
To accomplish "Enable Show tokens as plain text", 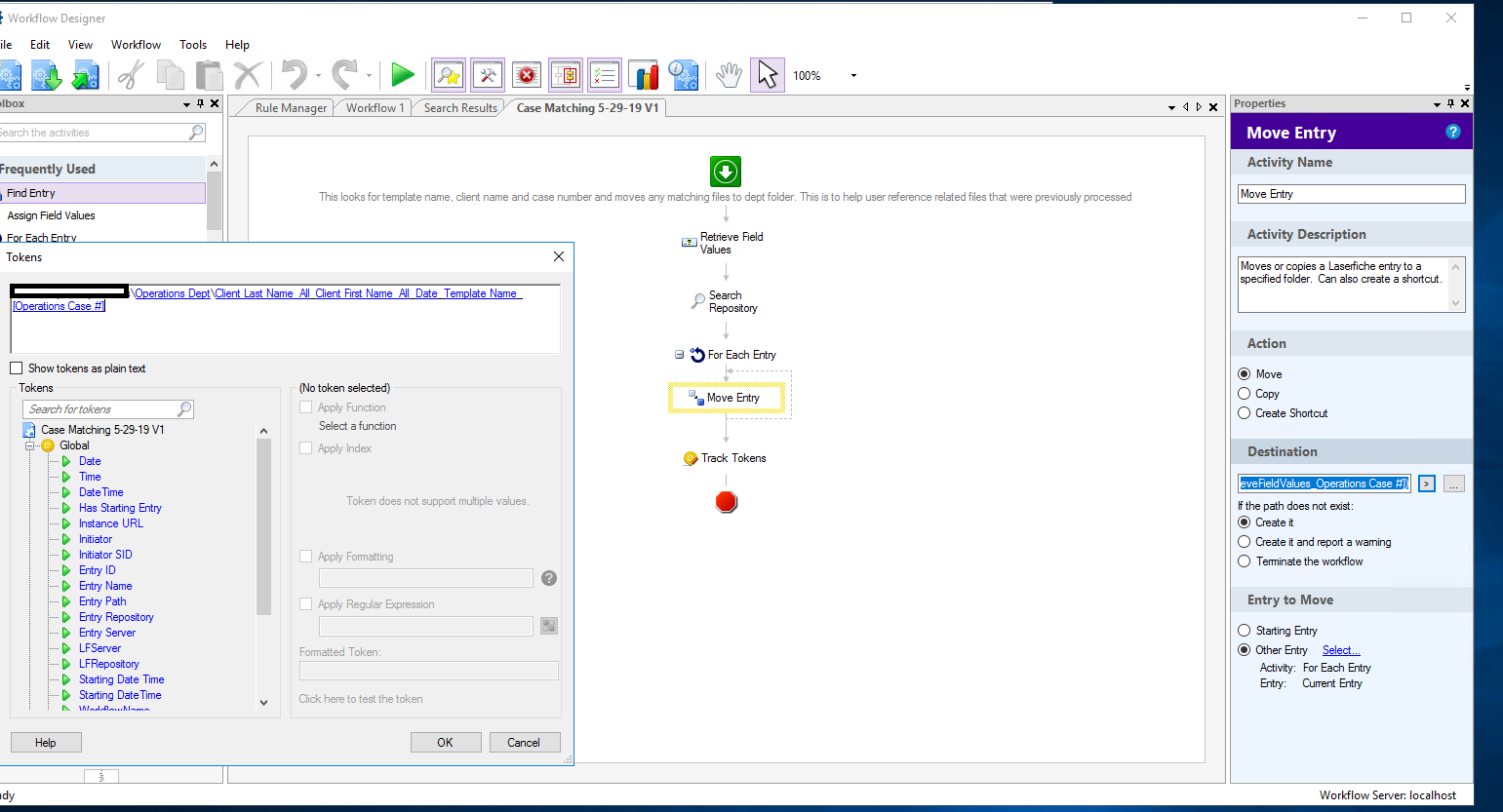I will click(16, 368).
